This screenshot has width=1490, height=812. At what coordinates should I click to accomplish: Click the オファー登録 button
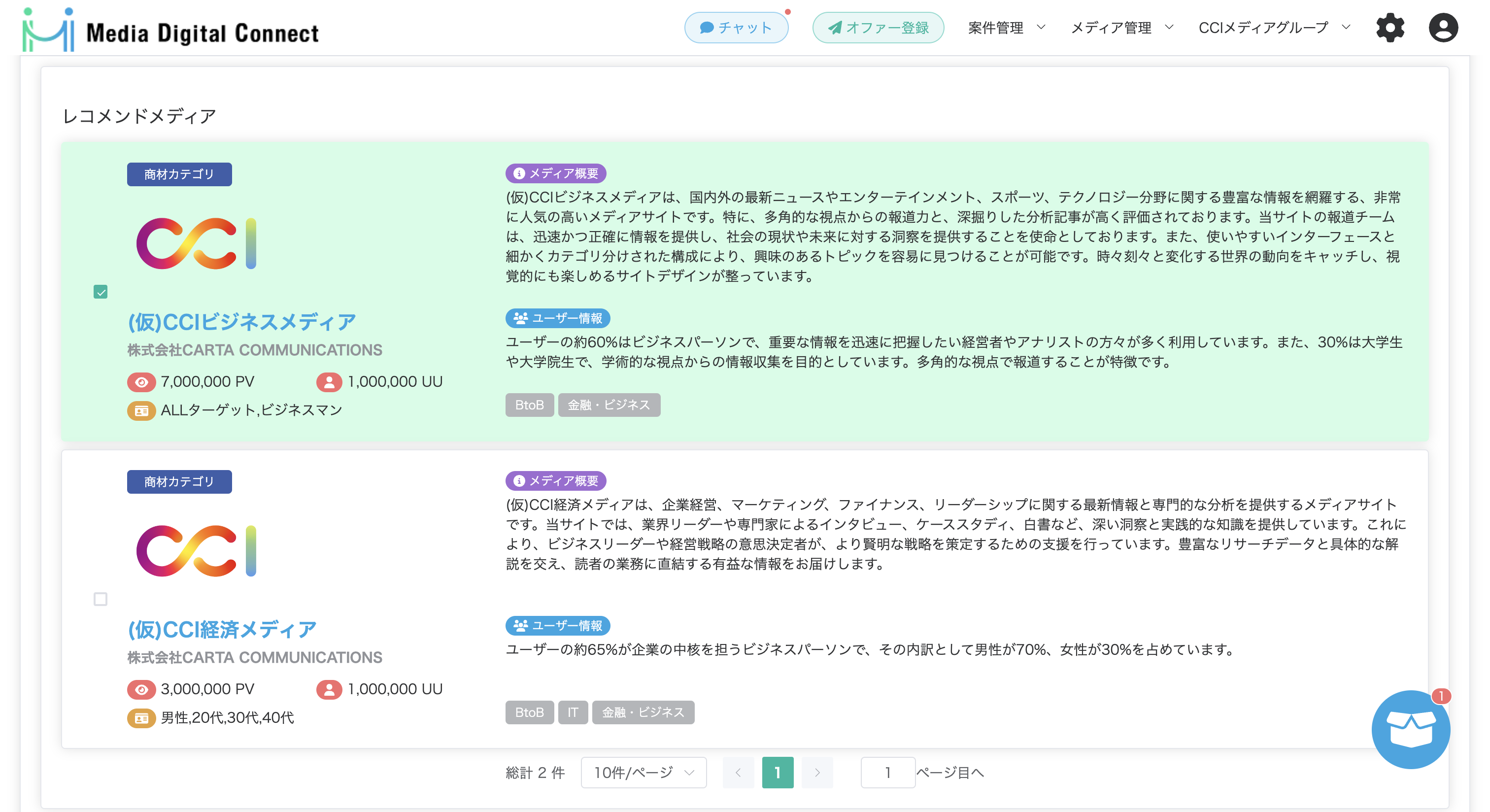coord(878,28)
